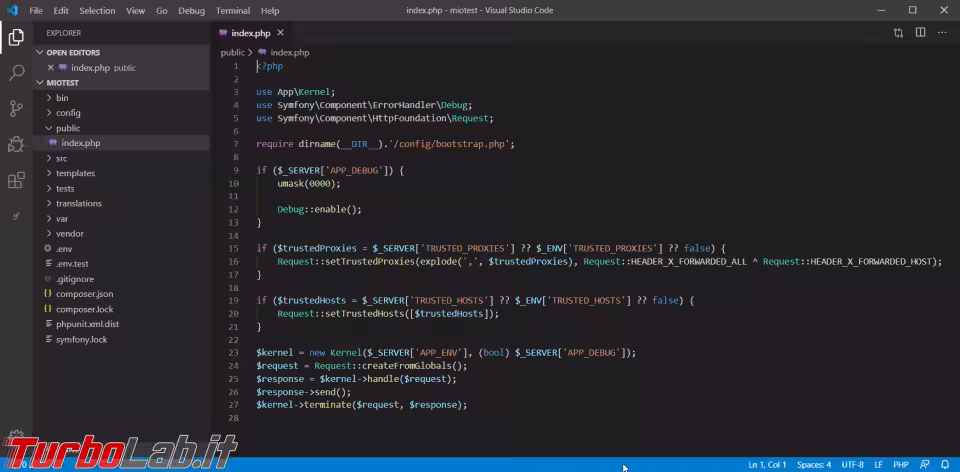Open the Search view in activity bar

point(16,73)
